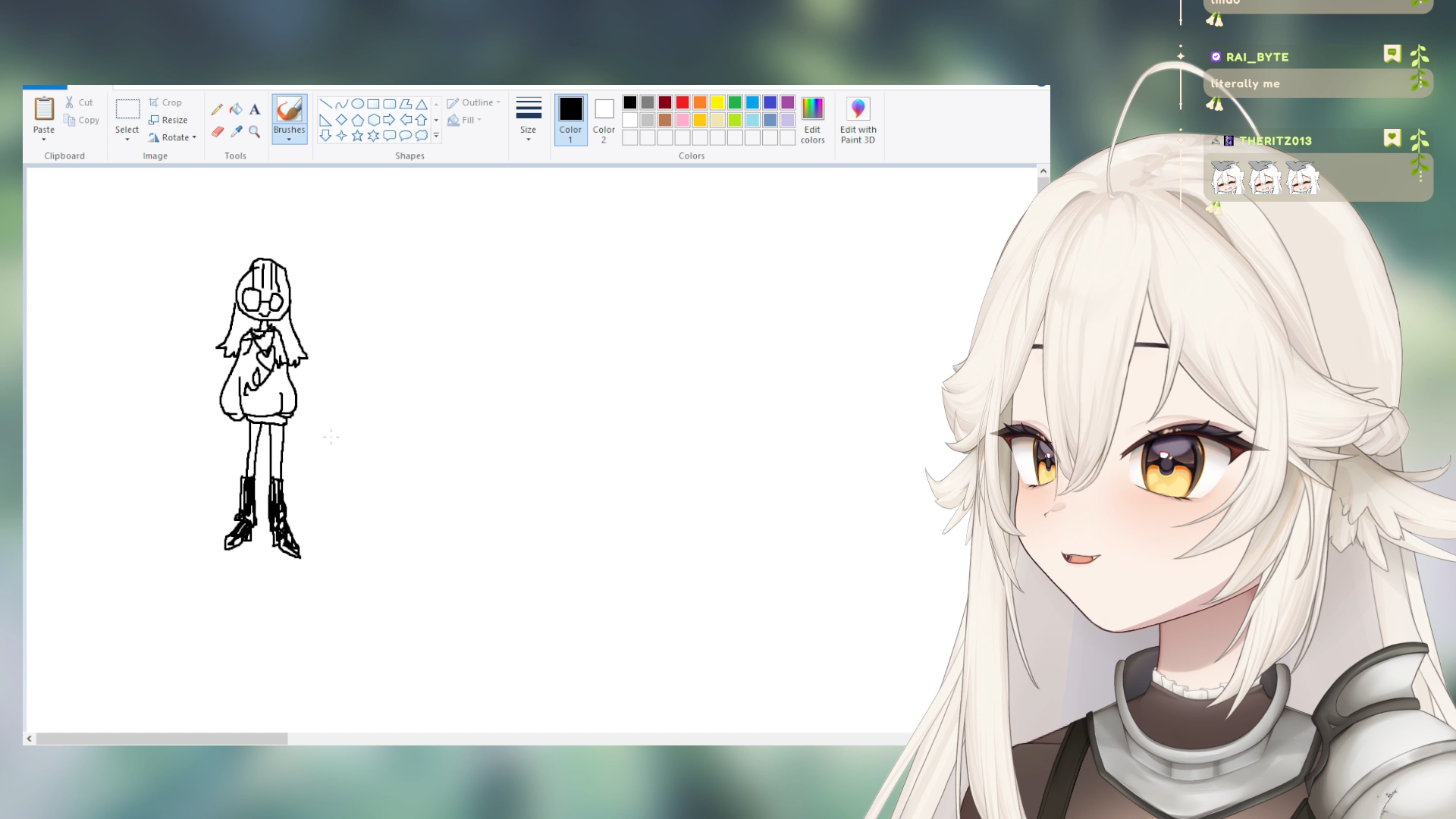Image resolution: width=1456 pixels, height=819 pixels.
Task: Open the Select dropdown arrow
Action: tap(127, 140)
